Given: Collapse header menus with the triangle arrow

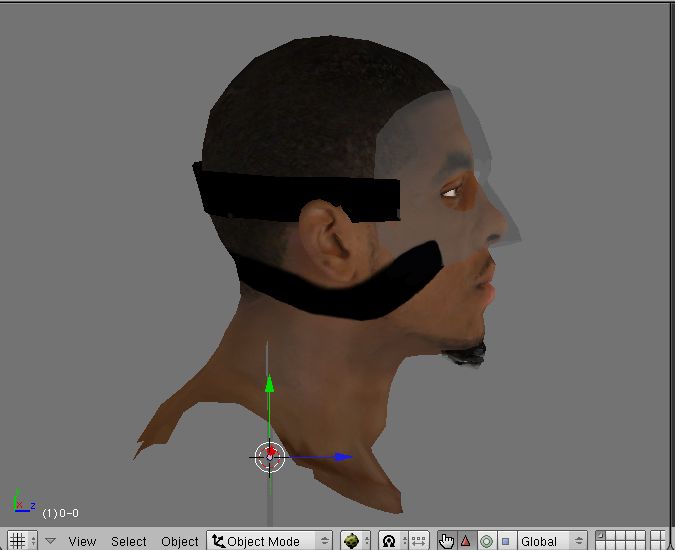Looking at the screenshot, I should coord(50,541).
